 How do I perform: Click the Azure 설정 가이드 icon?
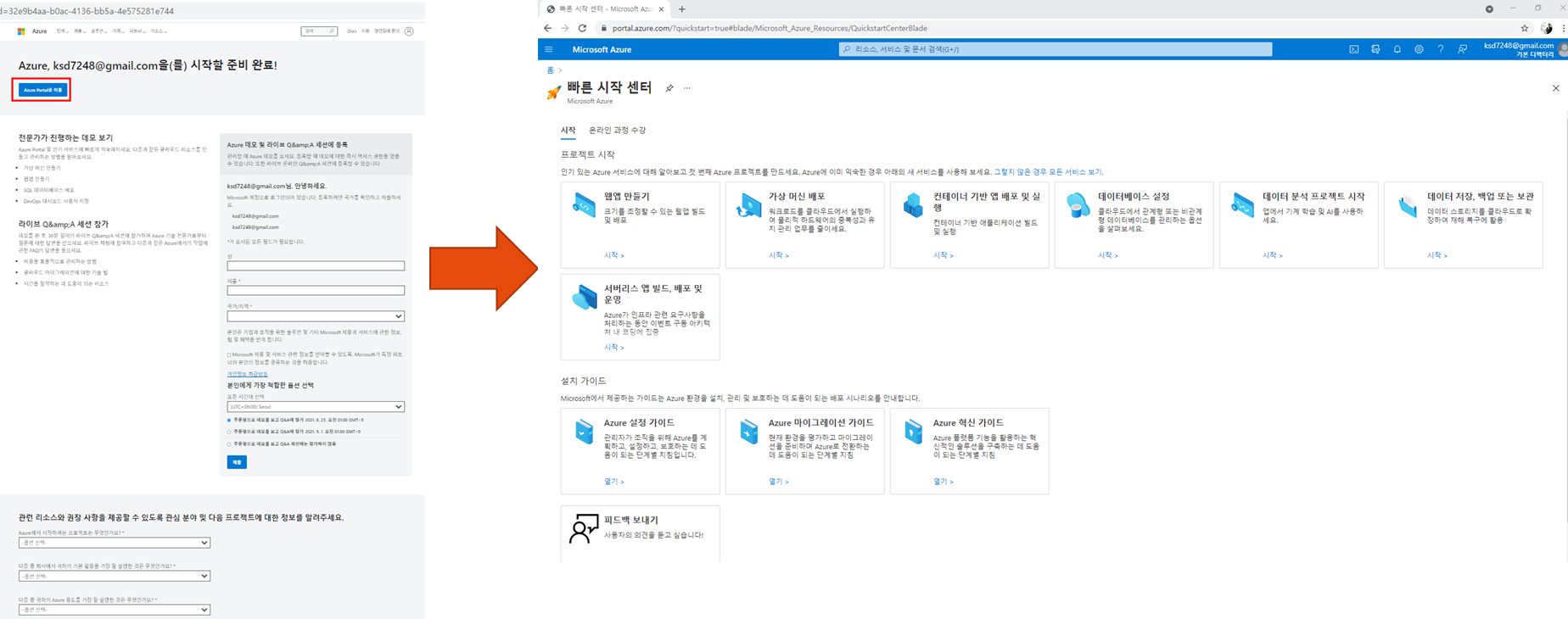tap(584, 432)
